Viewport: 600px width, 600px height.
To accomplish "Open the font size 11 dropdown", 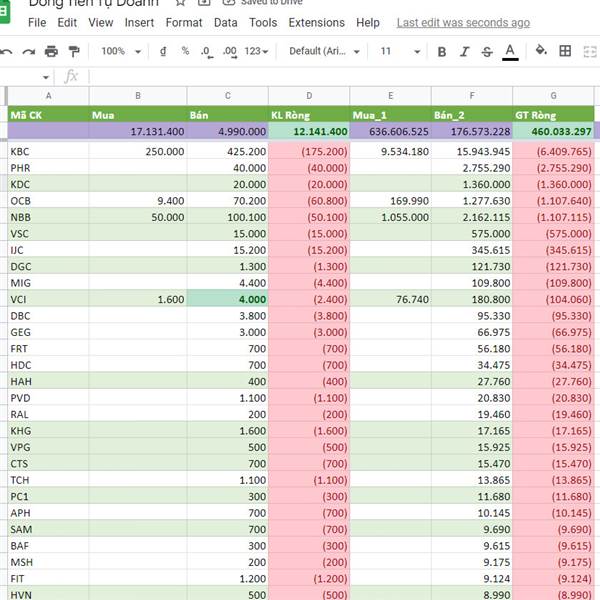I will click(x=400, y=51).
